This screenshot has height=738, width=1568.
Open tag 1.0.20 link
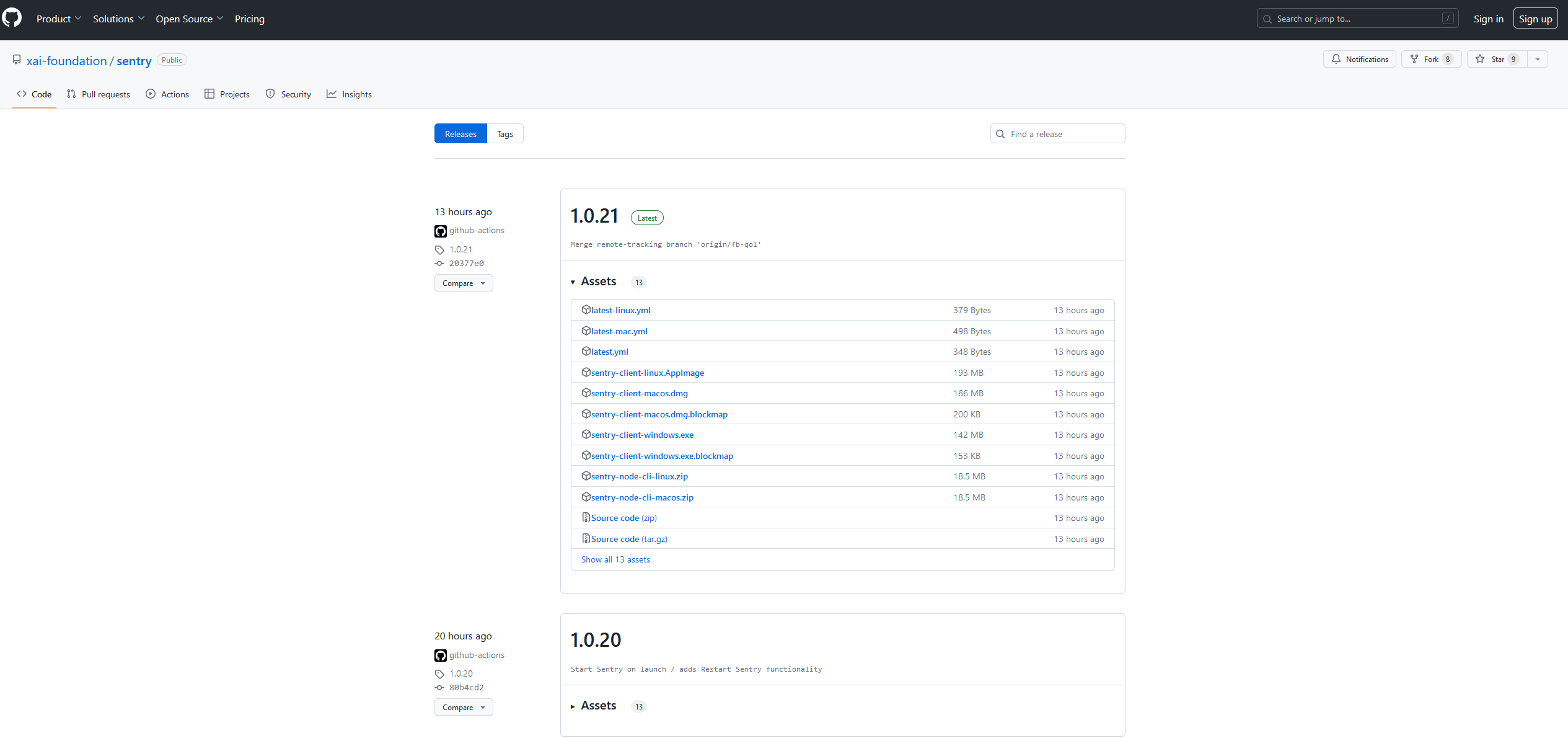click(x=461, y=674)
